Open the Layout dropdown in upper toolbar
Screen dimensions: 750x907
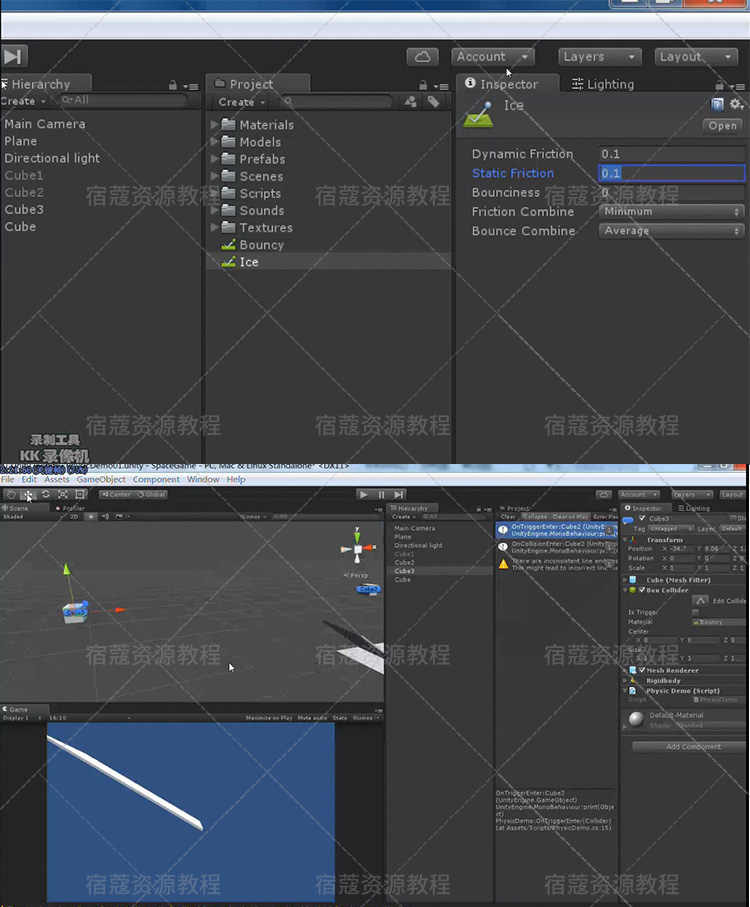click(x=696, y=57)
